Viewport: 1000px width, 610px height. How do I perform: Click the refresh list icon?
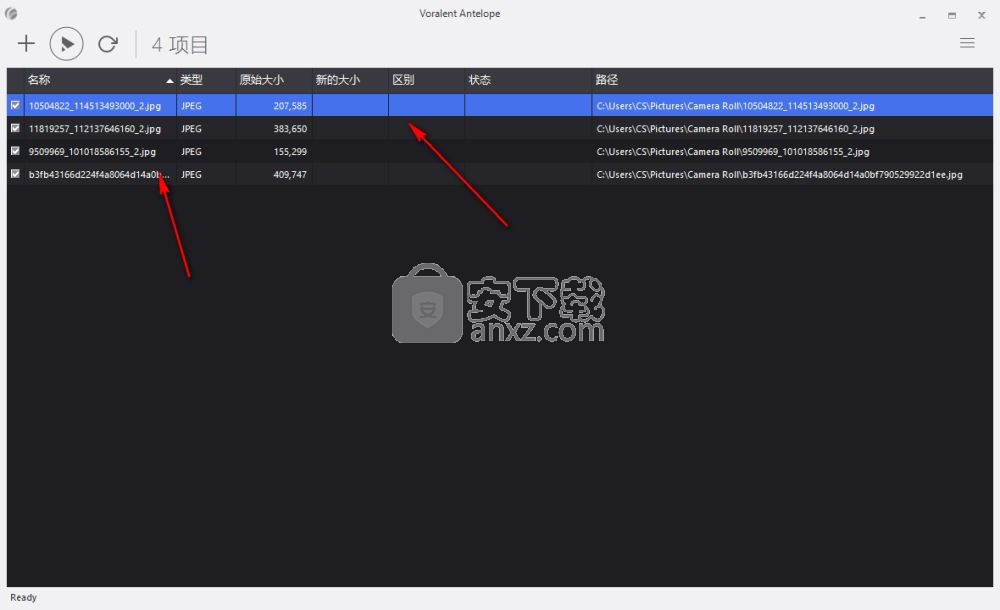[108, 44]
